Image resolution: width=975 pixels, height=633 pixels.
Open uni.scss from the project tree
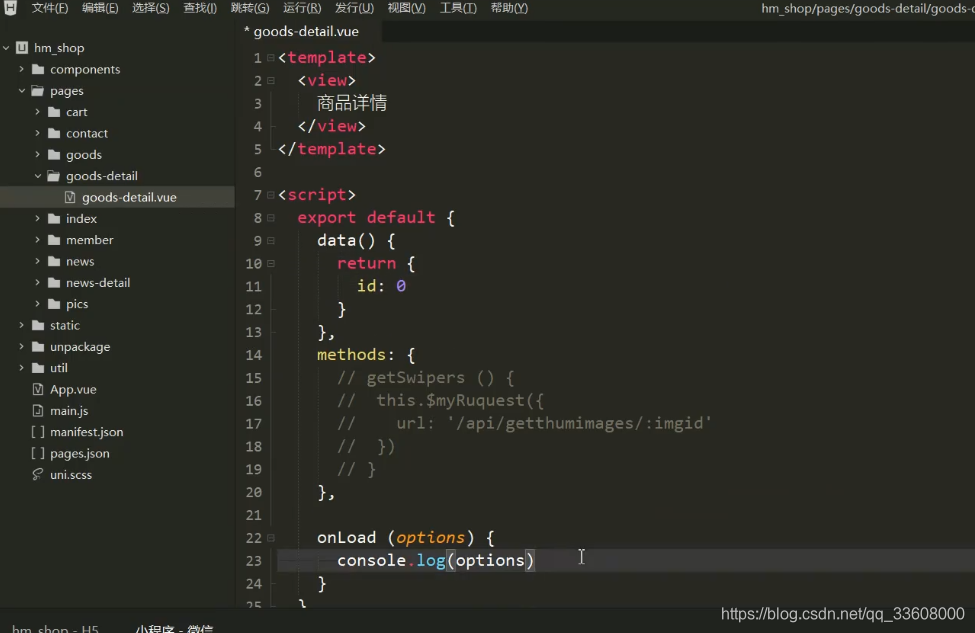pos(71,474)
